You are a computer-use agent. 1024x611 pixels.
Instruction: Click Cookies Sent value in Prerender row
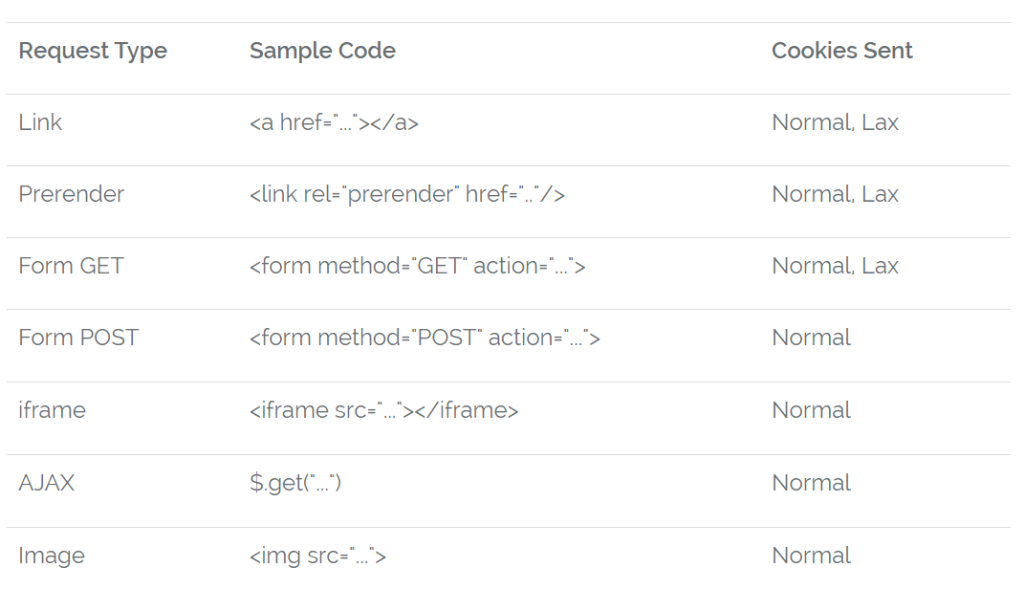(835, 194)
